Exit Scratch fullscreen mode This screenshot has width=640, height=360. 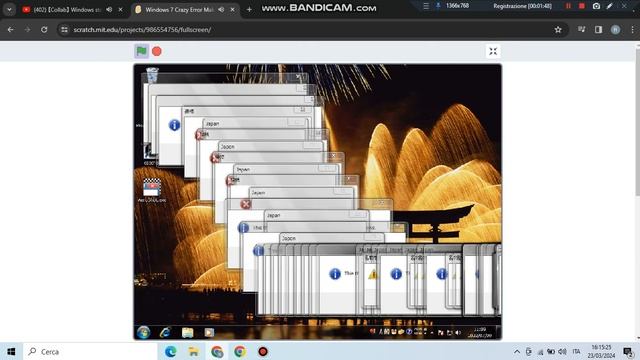coord(493,51)
